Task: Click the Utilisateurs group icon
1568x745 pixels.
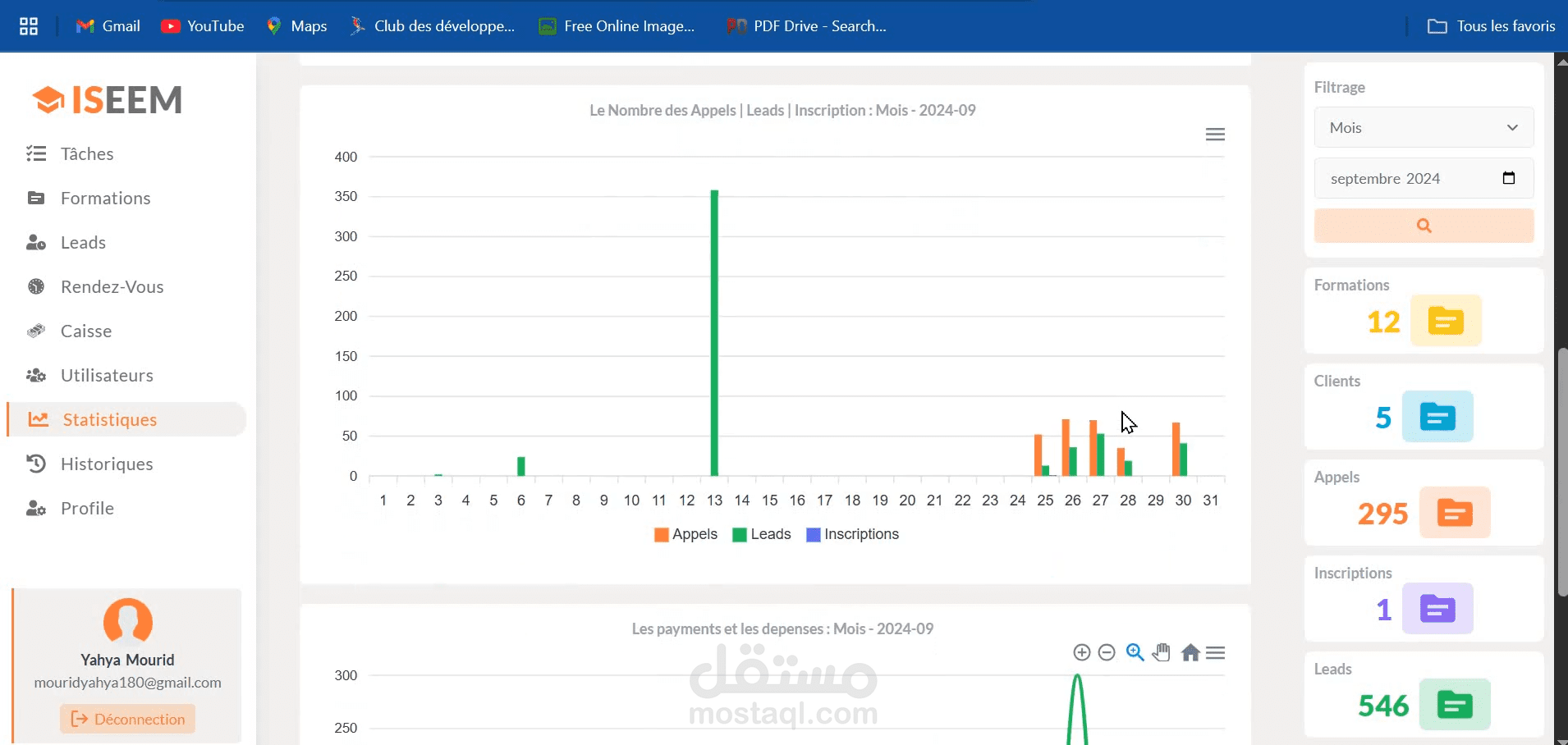Action: [x=36, y=375]
